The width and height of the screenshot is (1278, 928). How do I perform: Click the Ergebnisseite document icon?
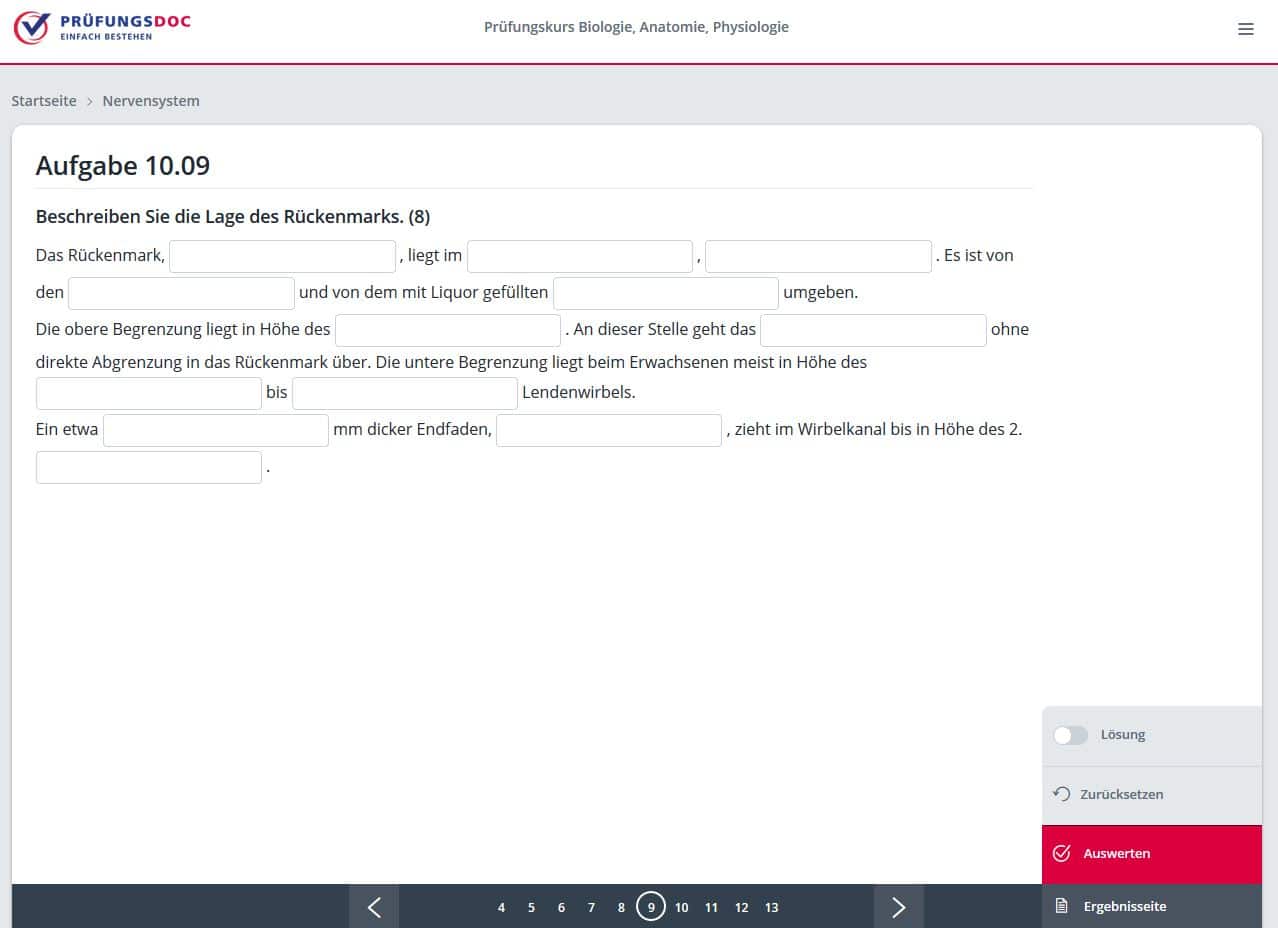pos(1062,907)
